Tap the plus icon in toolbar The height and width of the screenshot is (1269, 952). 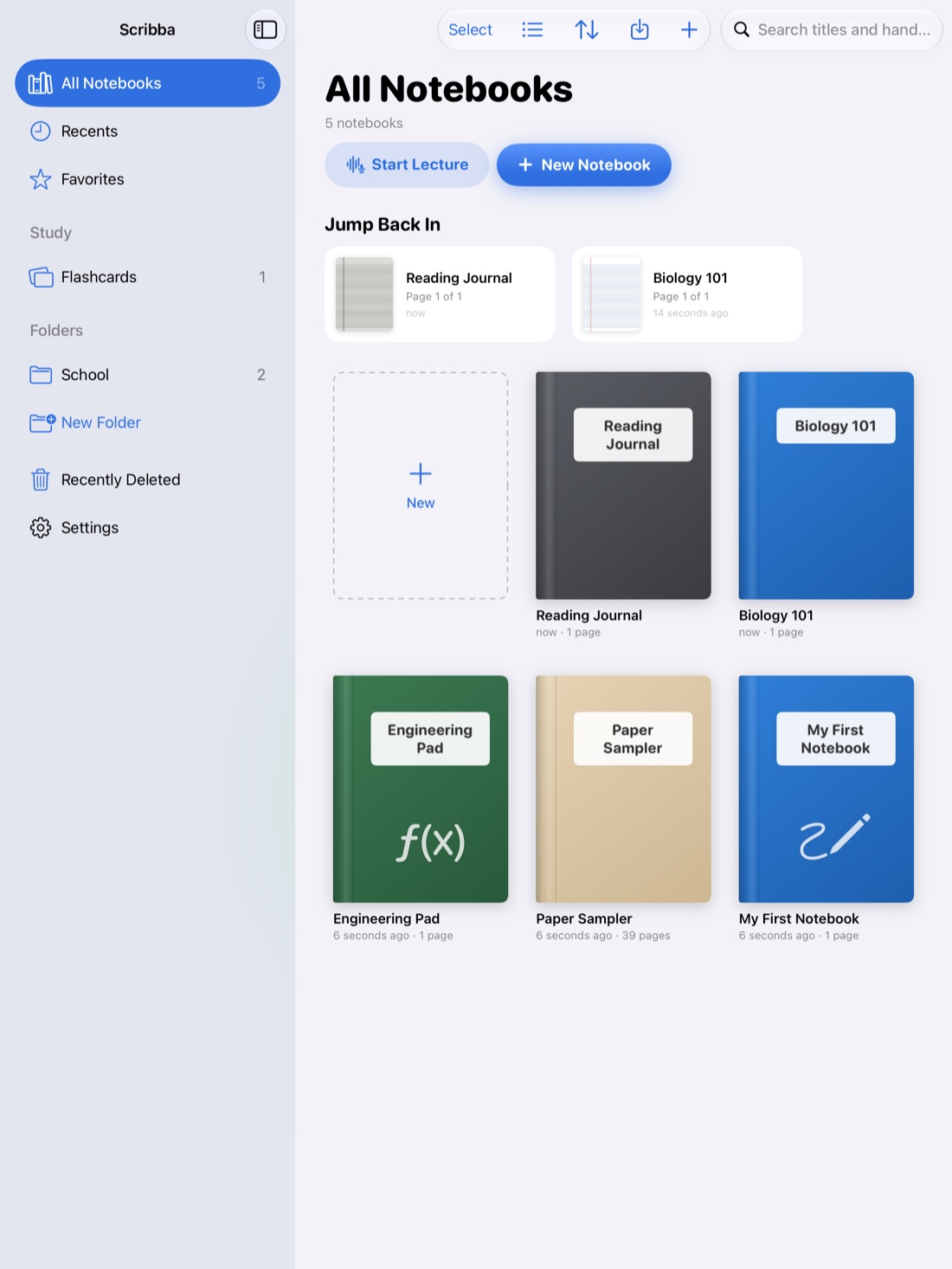pos(689,29)
